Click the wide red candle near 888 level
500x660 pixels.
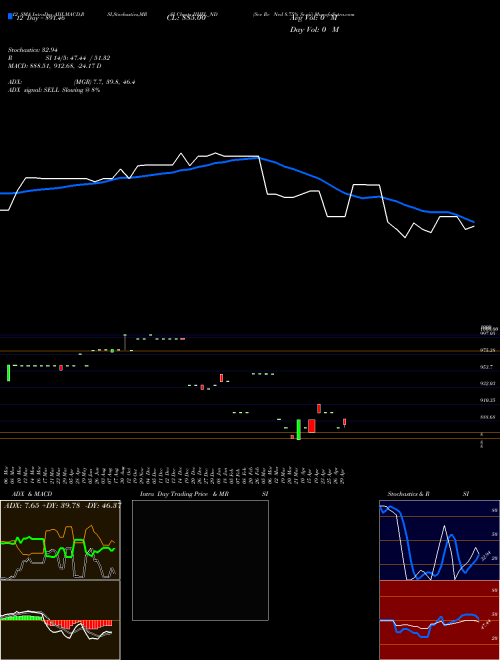click(x=312, y=426)
